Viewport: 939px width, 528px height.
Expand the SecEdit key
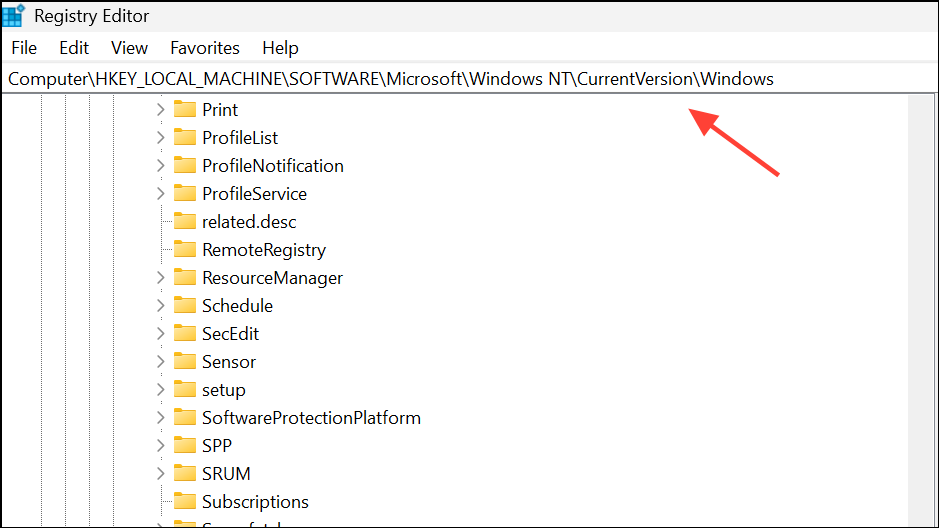click(160, 333)
